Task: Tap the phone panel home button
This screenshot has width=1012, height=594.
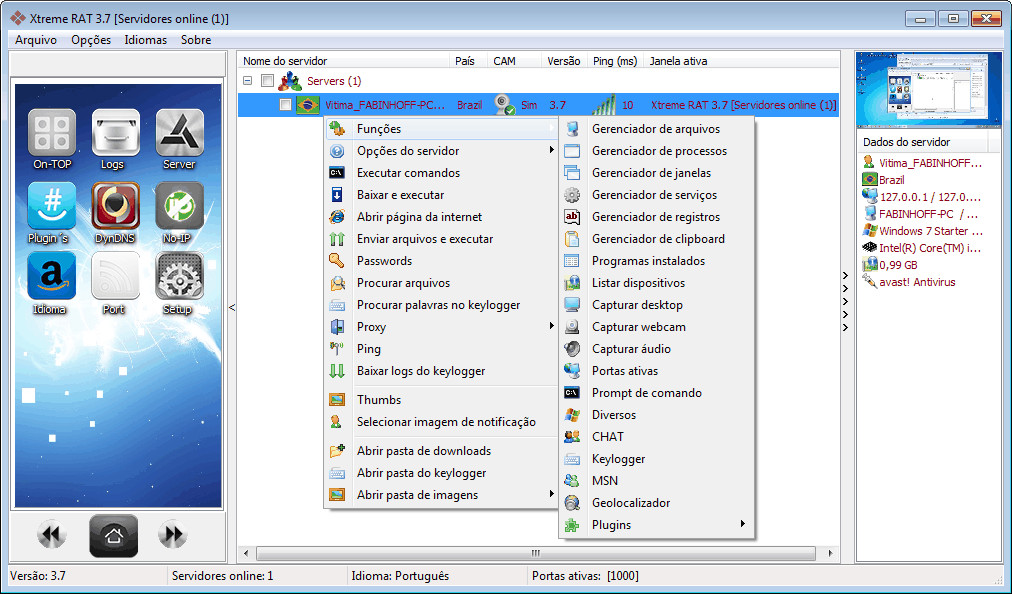Action: click(114, 535)
